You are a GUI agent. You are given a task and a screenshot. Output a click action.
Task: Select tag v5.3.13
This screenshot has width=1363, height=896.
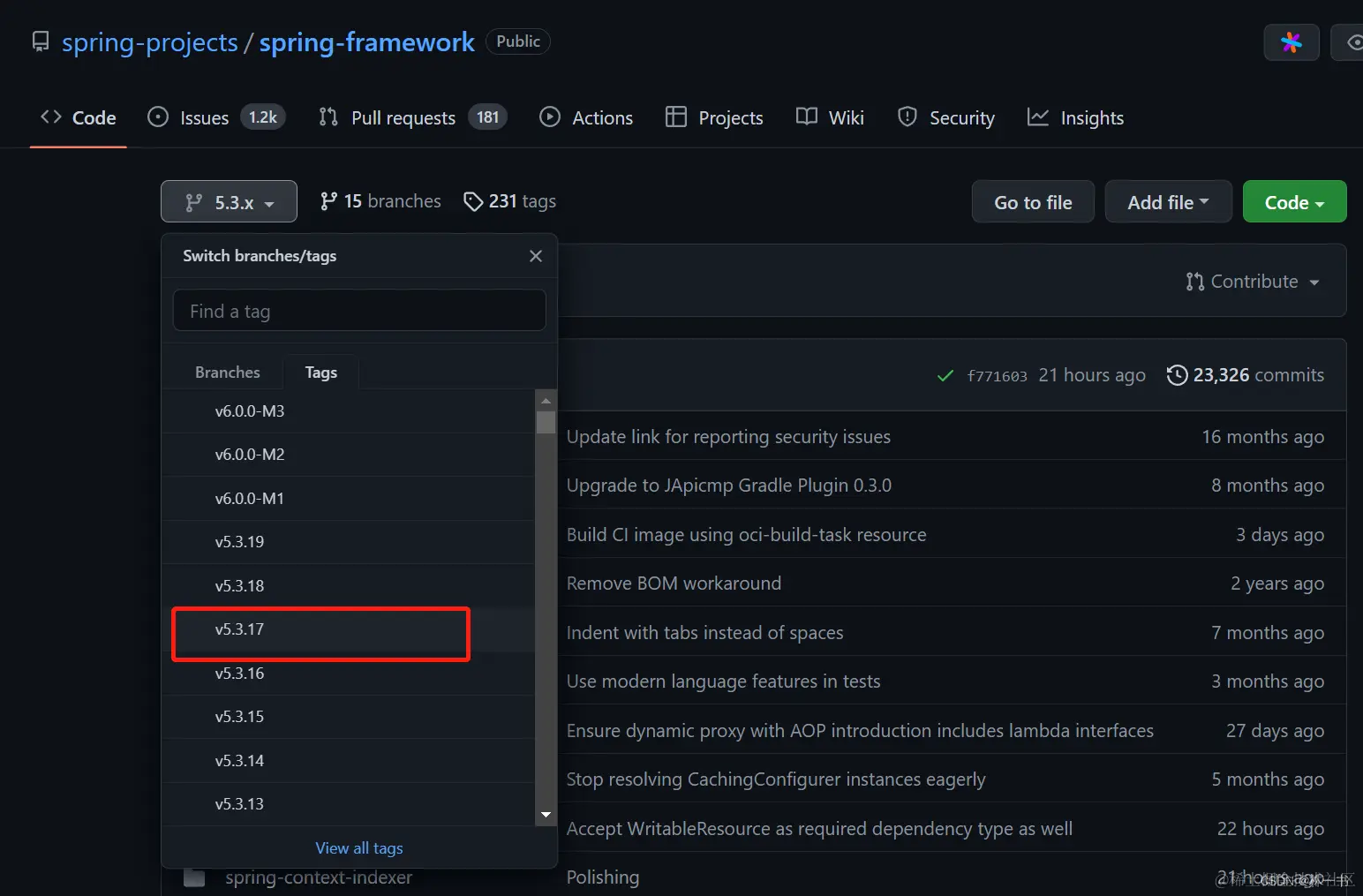pyautogui.click(x=349, y=804)
